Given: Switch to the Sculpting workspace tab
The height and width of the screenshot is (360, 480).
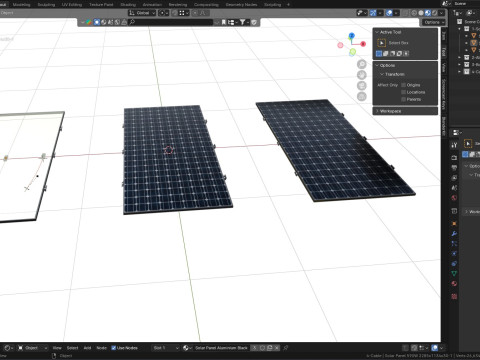Looking at the screenshot, I should click(46, 5).
